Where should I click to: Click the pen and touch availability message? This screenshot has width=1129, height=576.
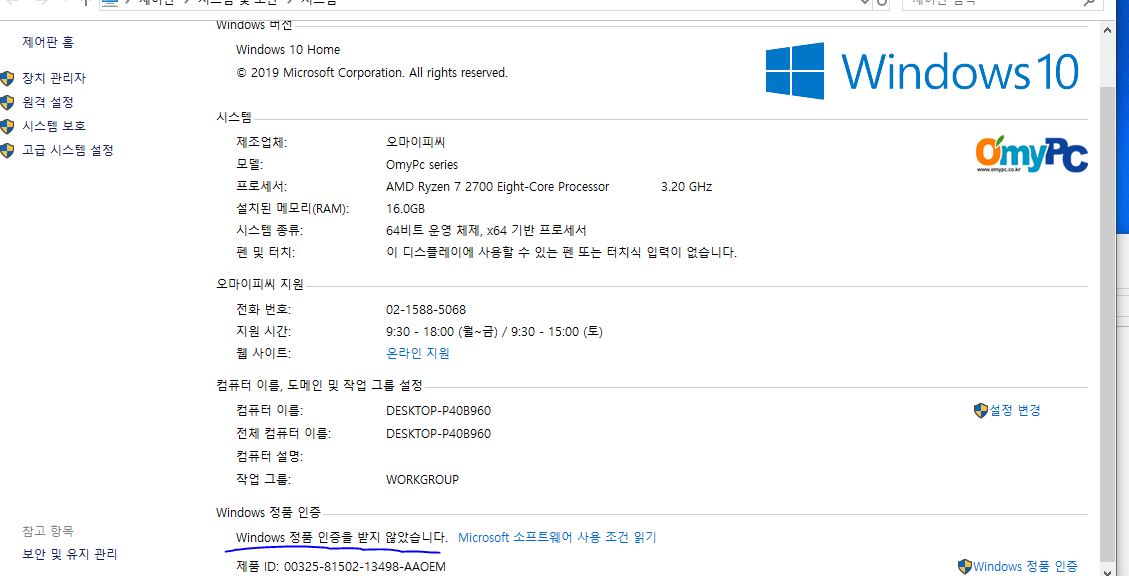pos(562,253)
